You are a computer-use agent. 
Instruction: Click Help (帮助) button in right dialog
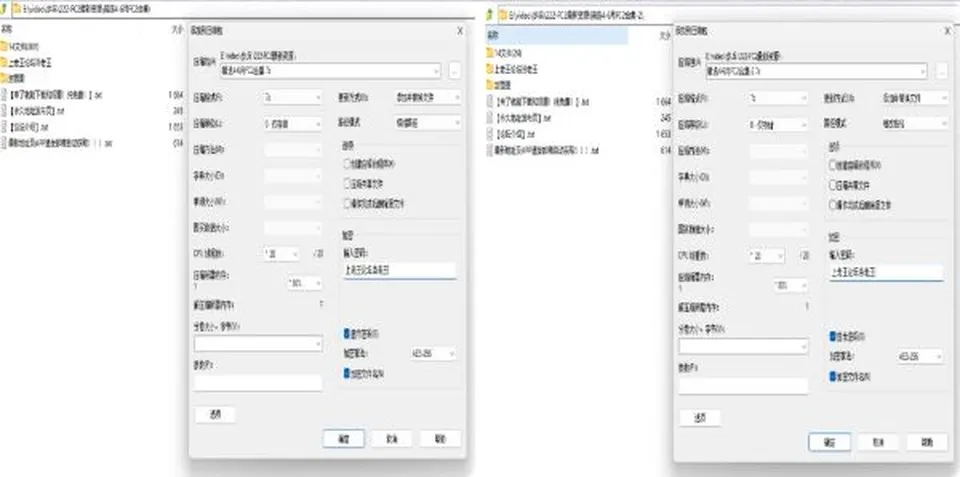click(x=927, y=442)
